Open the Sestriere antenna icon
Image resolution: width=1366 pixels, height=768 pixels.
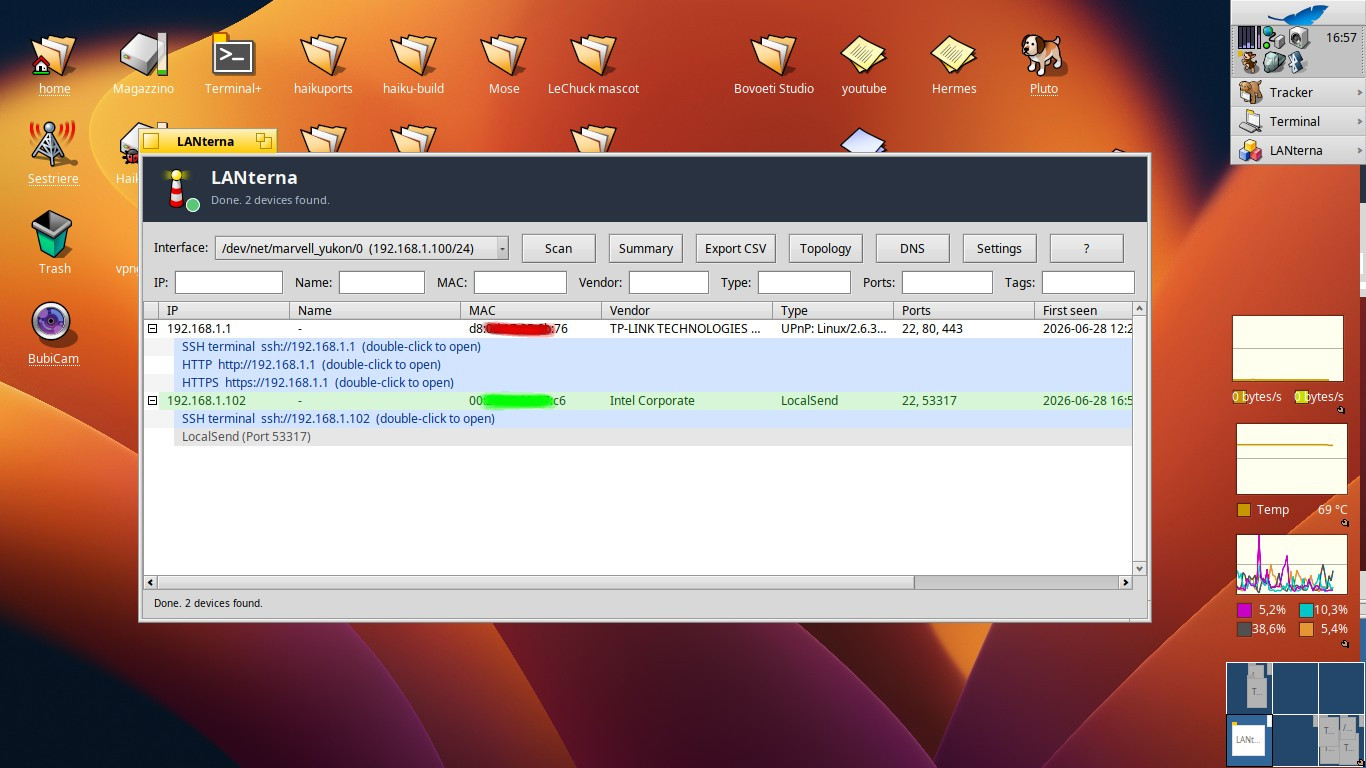pos(52,143)
